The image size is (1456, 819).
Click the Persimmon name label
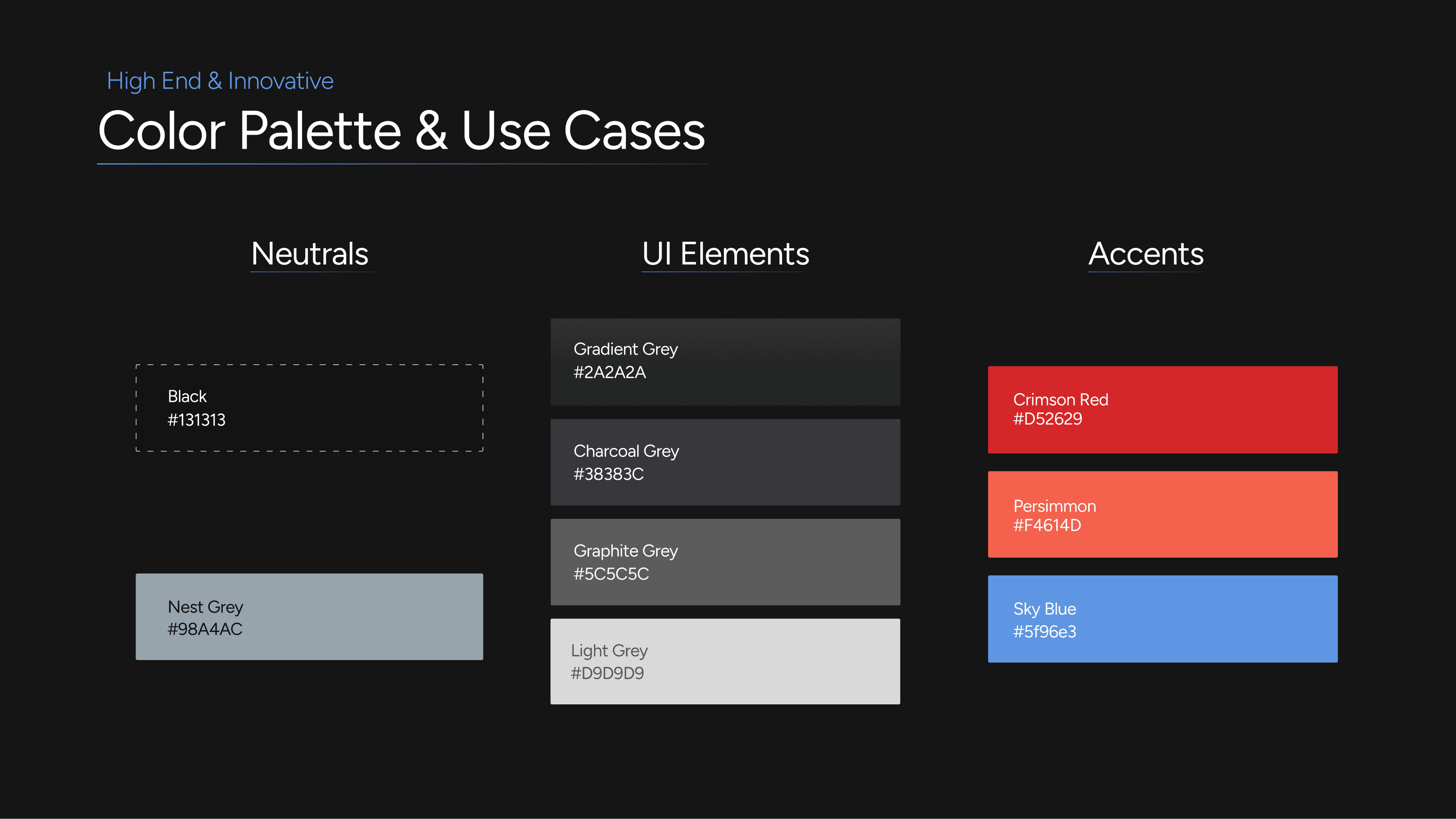1054,506
